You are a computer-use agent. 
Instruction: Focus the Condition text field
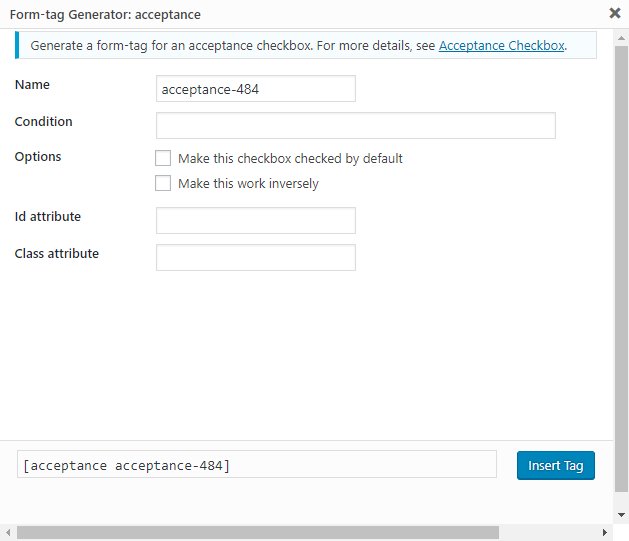pyautogui.click(x=355, y=125)
